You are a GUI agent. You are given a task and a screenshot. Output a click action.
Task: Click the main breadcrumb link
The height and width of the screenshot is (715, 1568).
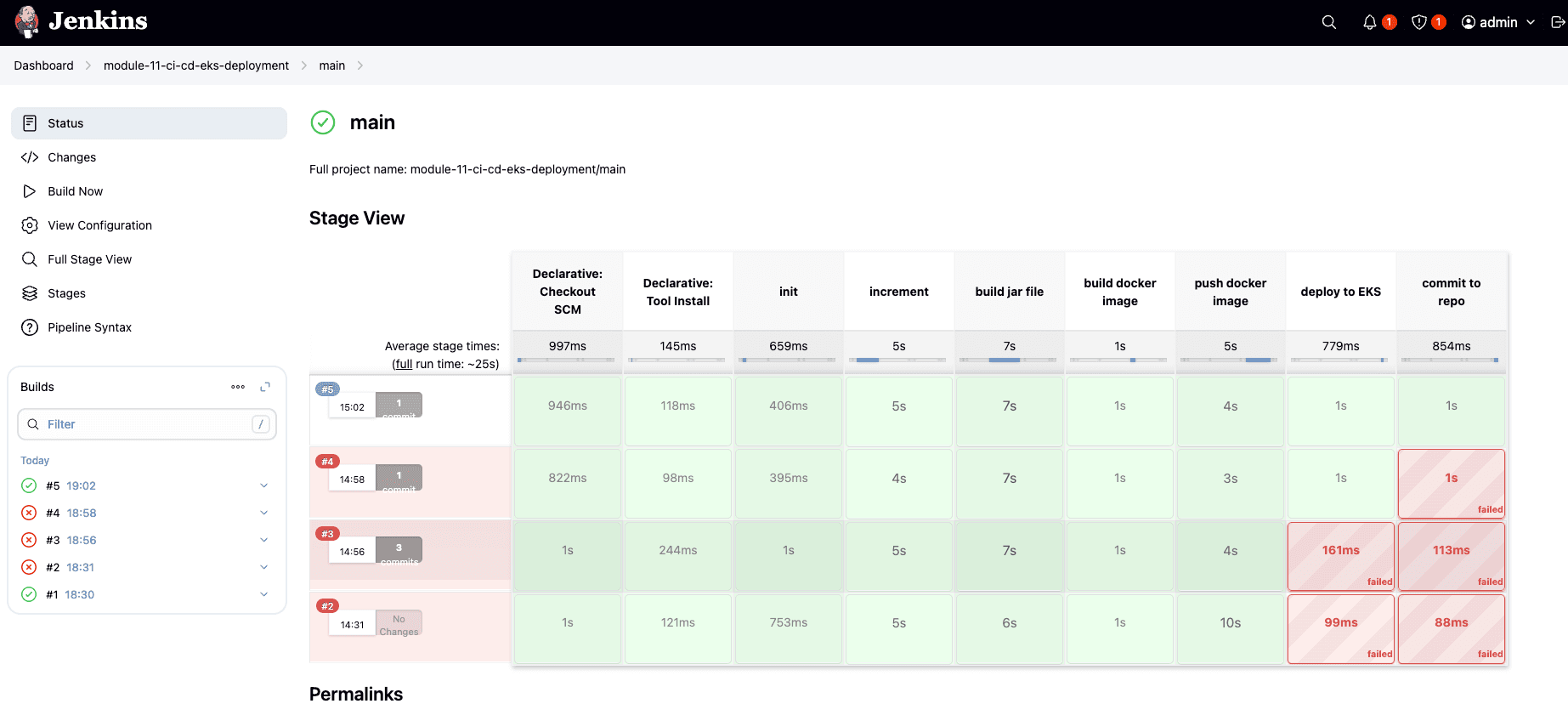332,65
